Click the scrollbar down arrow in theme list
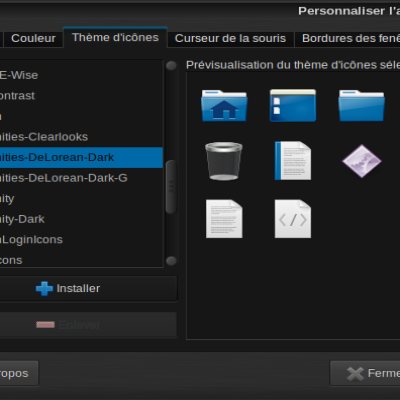This screenshot has width=400, height=400. [x=171, y=261]
